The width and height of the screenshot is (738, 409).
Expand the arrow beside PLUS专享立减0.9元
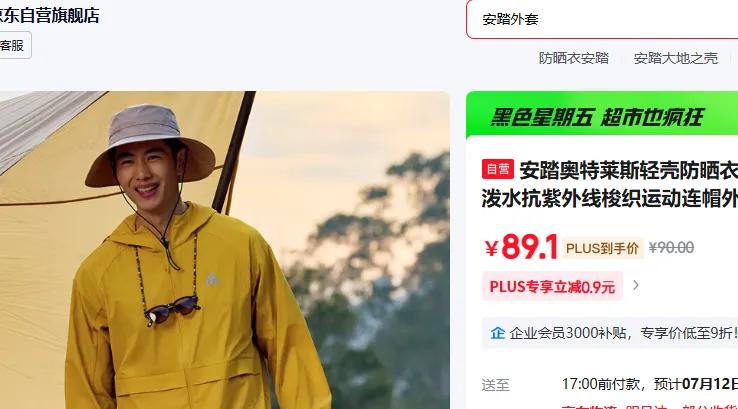635,285
